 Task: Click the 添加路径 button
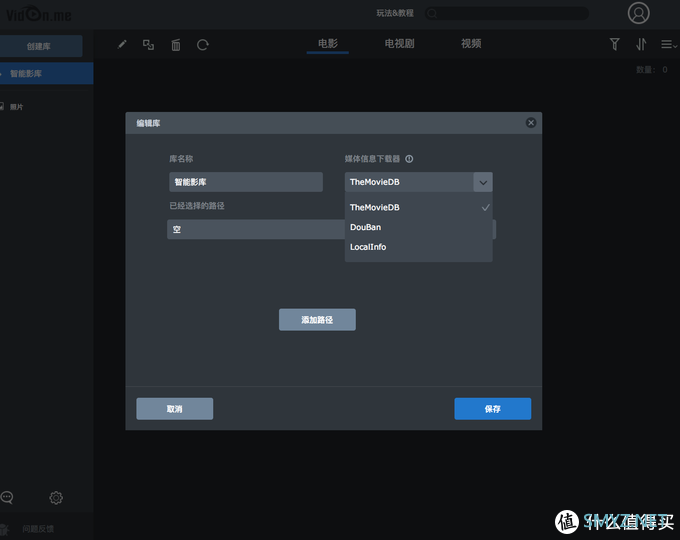(x=317, y=320)
